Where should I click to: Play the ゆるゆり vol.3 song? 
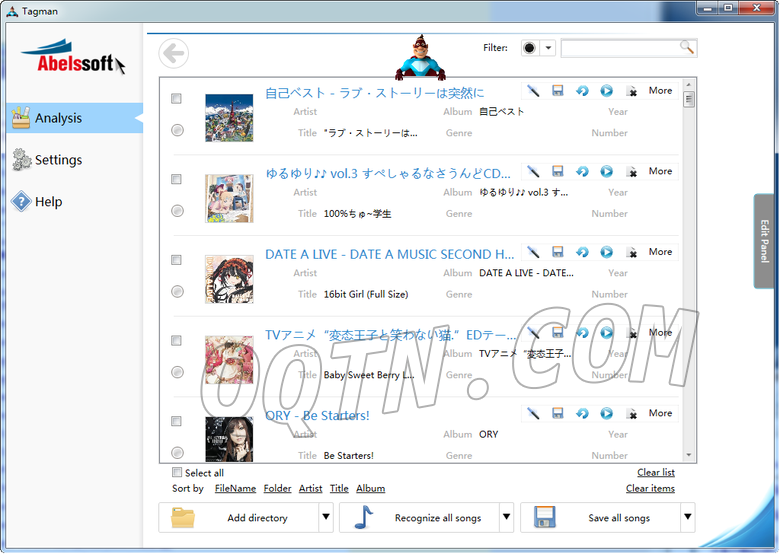click(606, 172)
